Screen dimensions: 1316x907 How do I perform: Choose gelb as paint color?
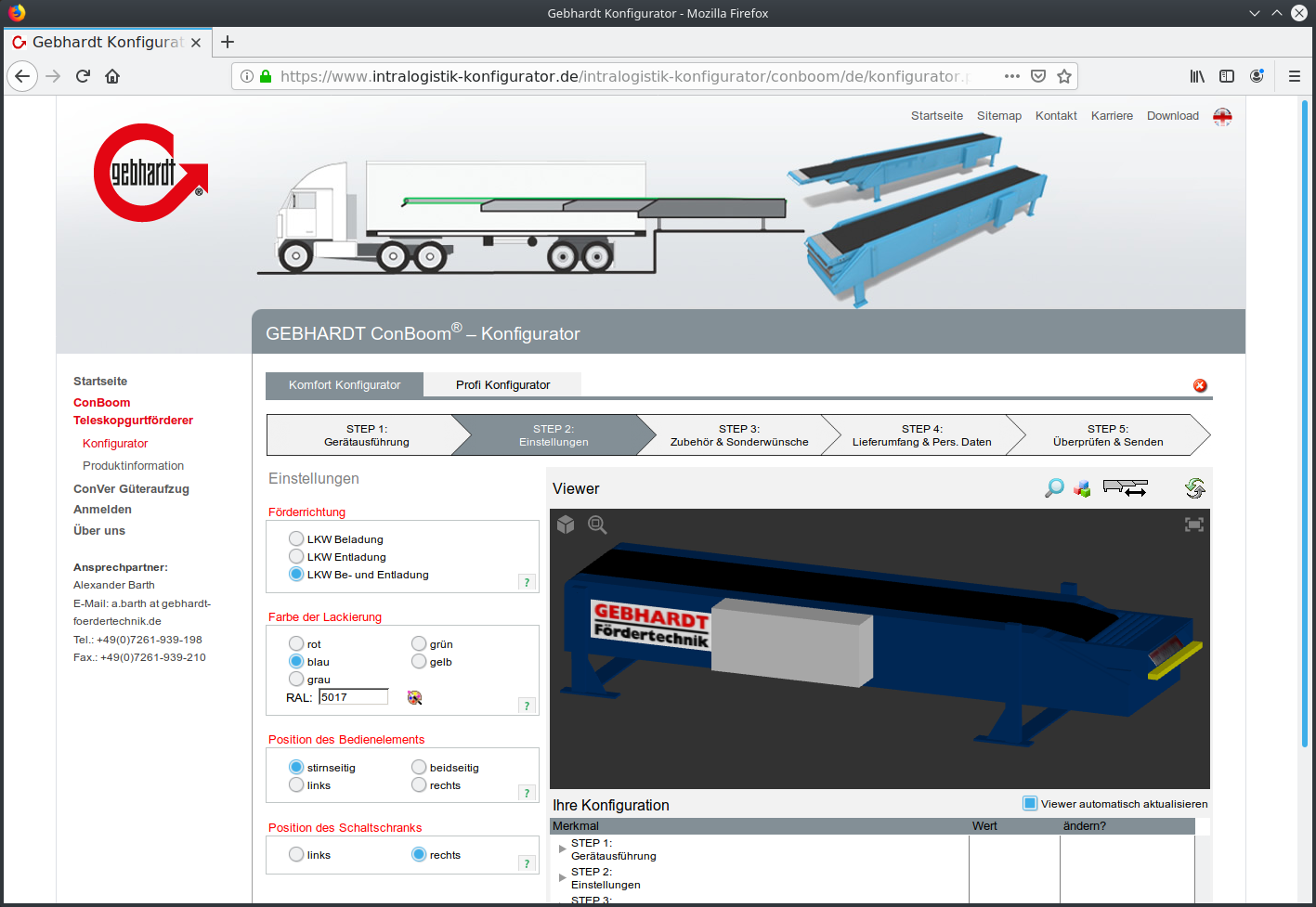[419, 661]
